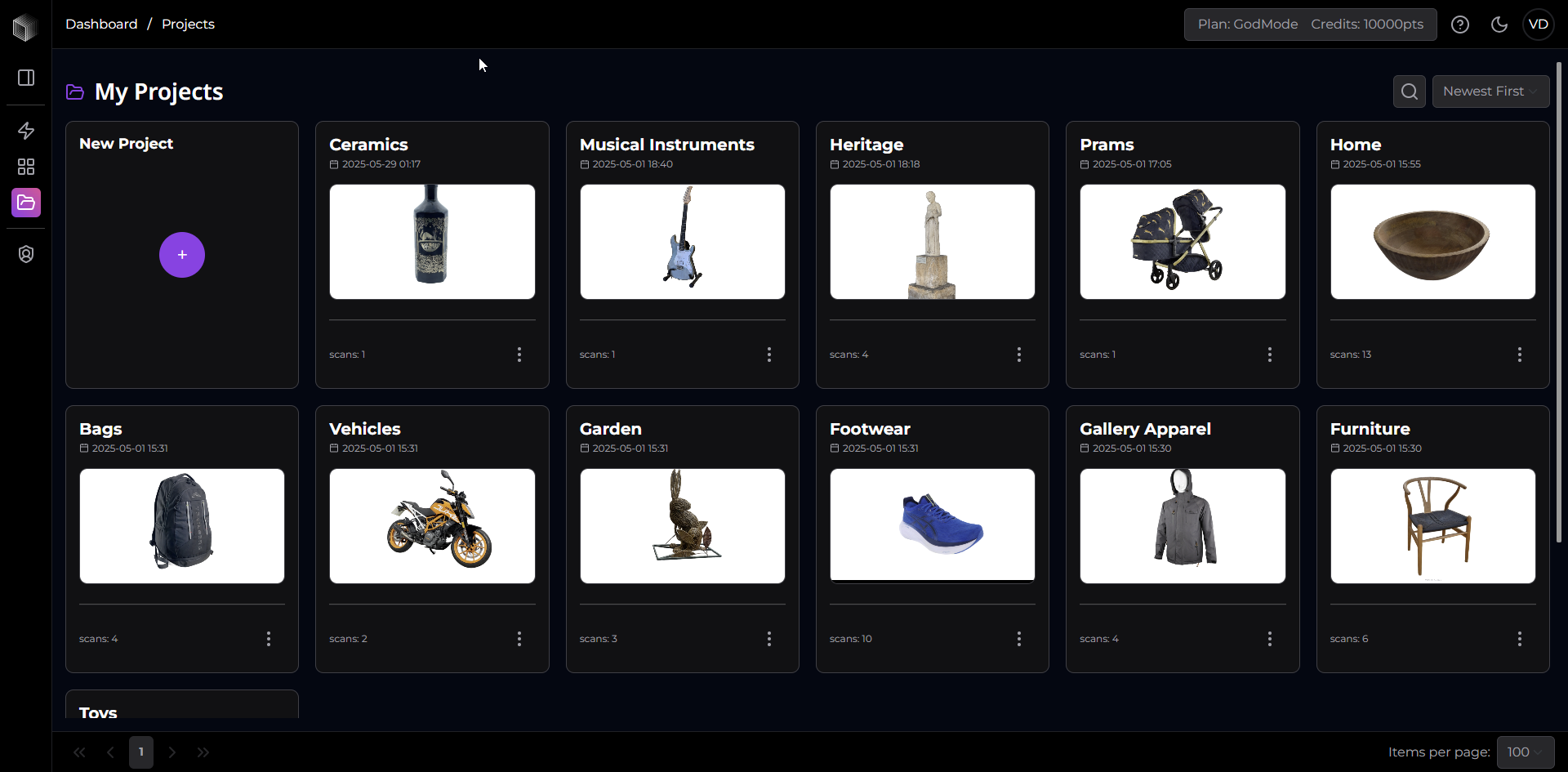
Task: Click the Ceramics project title
Action: [368, 145]
